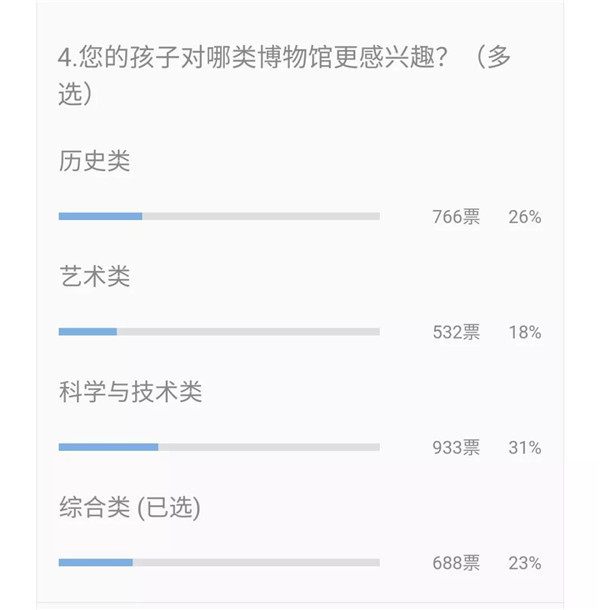The height and width of the screenshot is (610, 600).
Task: Click the 26% percentage label
Action: coord(525,217)
